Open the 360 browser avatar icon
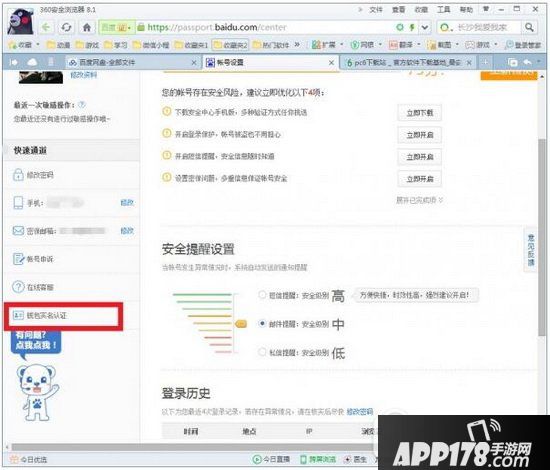 [x=20, y=22]
